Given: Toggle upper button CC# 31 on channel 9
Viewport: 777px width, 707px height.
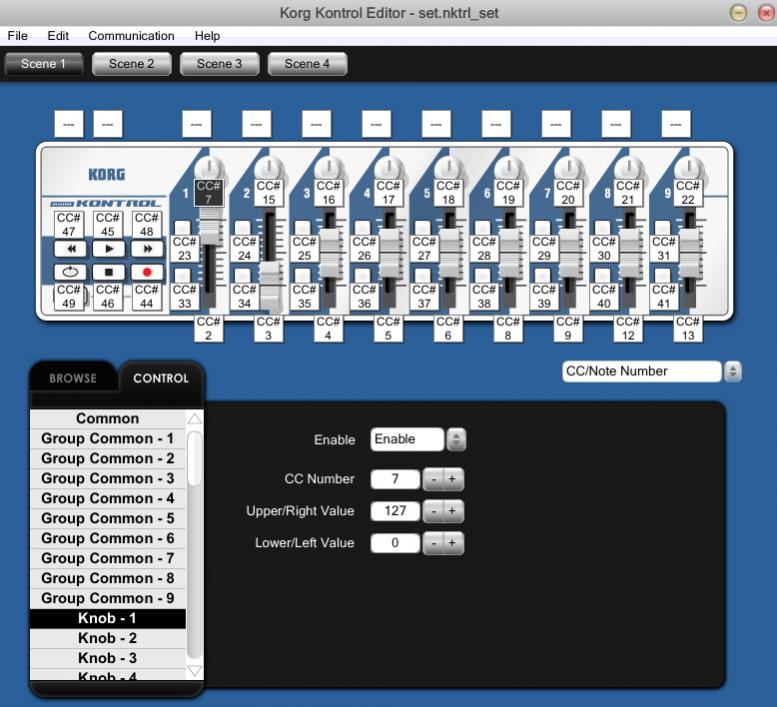Looking at the screenshot, I should [x=665, y=249].
